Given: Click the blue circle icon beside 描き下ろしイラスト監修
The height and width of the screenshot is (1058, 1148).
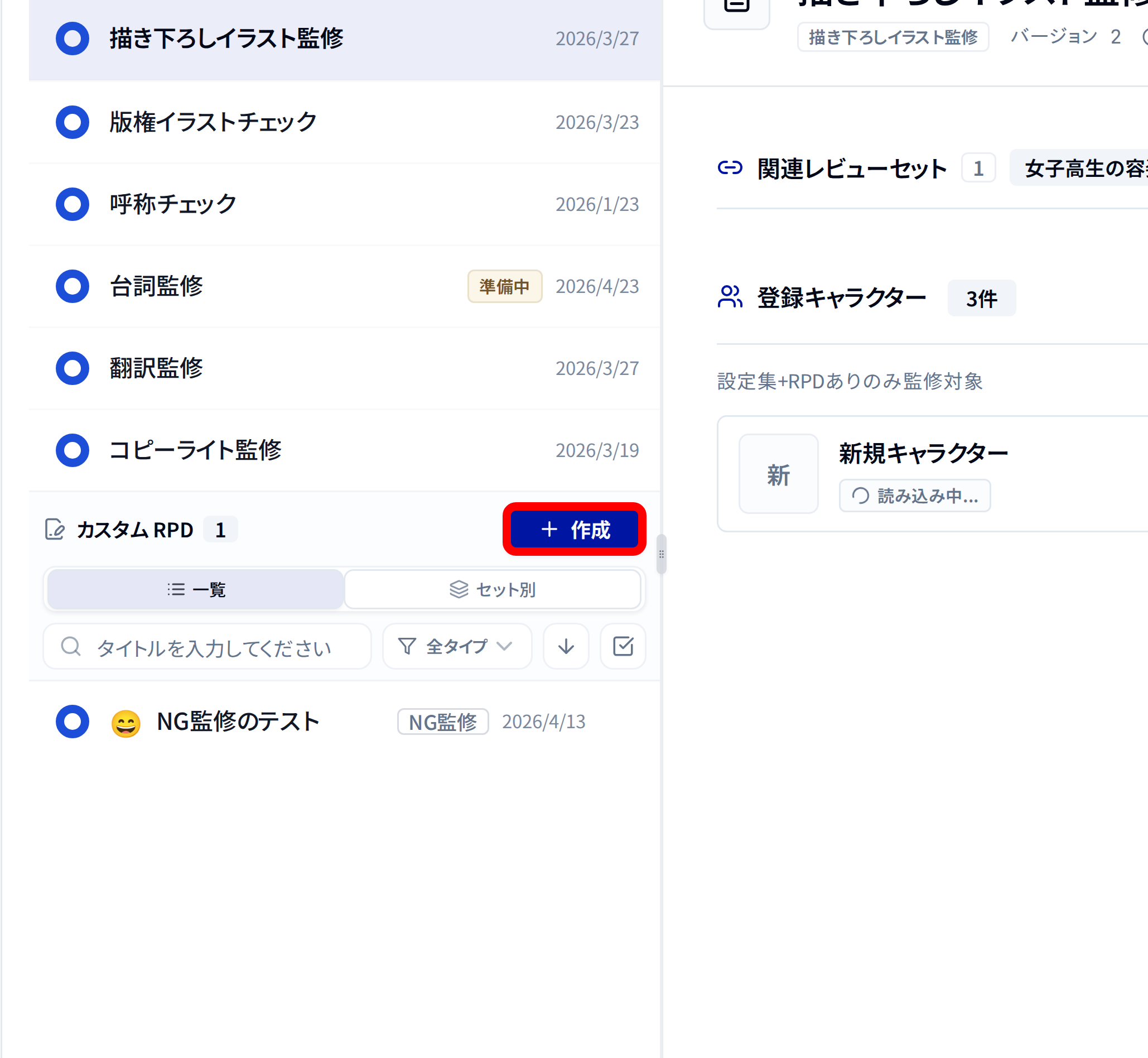Looking at the screenshot, I should 72,39.
